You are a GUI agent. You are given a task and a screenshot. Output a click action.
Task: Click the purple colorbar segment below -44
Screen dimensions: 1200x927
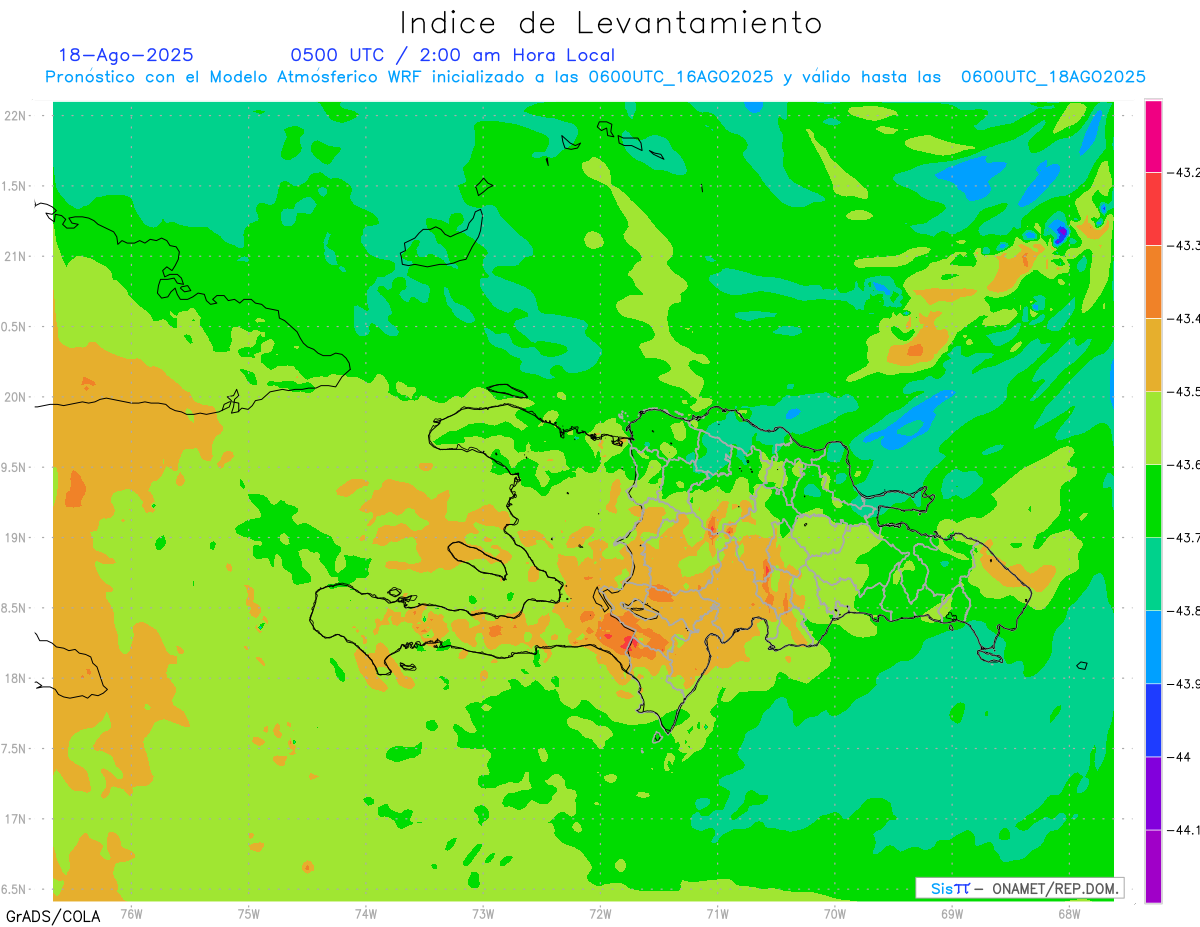(1153, 792)
